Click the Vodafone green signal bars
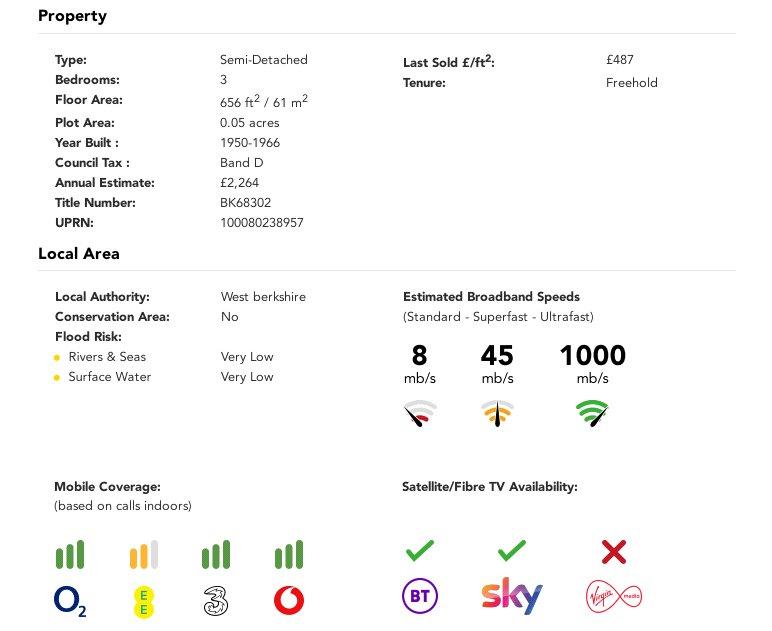This screenshot has height=631, width=772. (289, 555)
